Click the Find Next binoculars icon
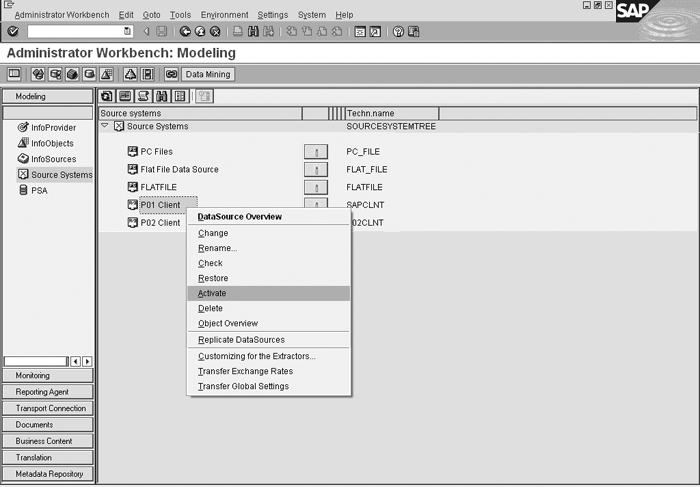Viewport: 700px width, 487px height. tap(268, 31)
